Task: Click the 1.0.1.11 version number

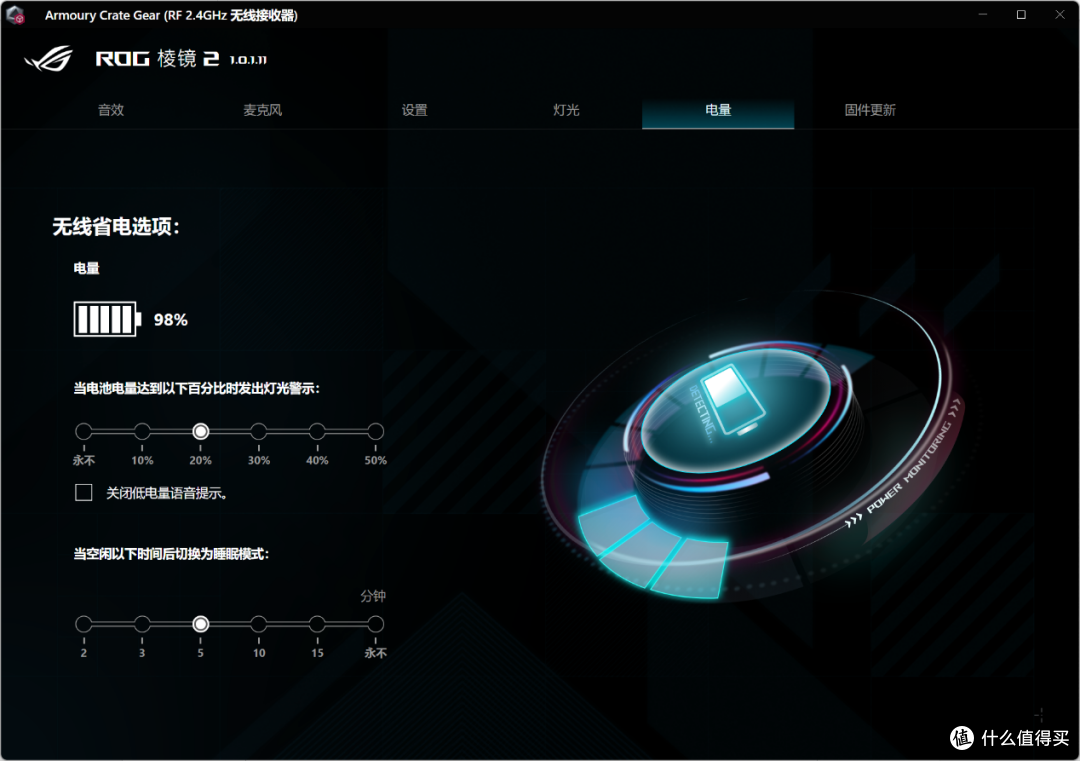Action: pyautogui.click(x=248, y=60)
